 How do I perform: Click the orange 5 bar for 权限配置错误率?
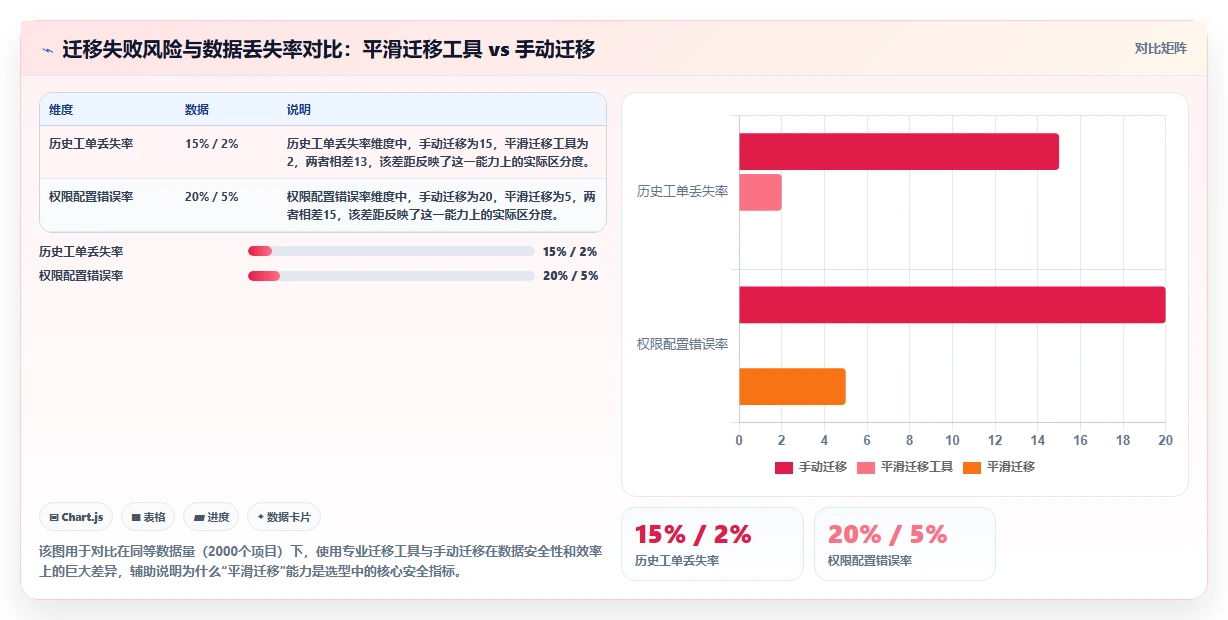coord(792,386)
